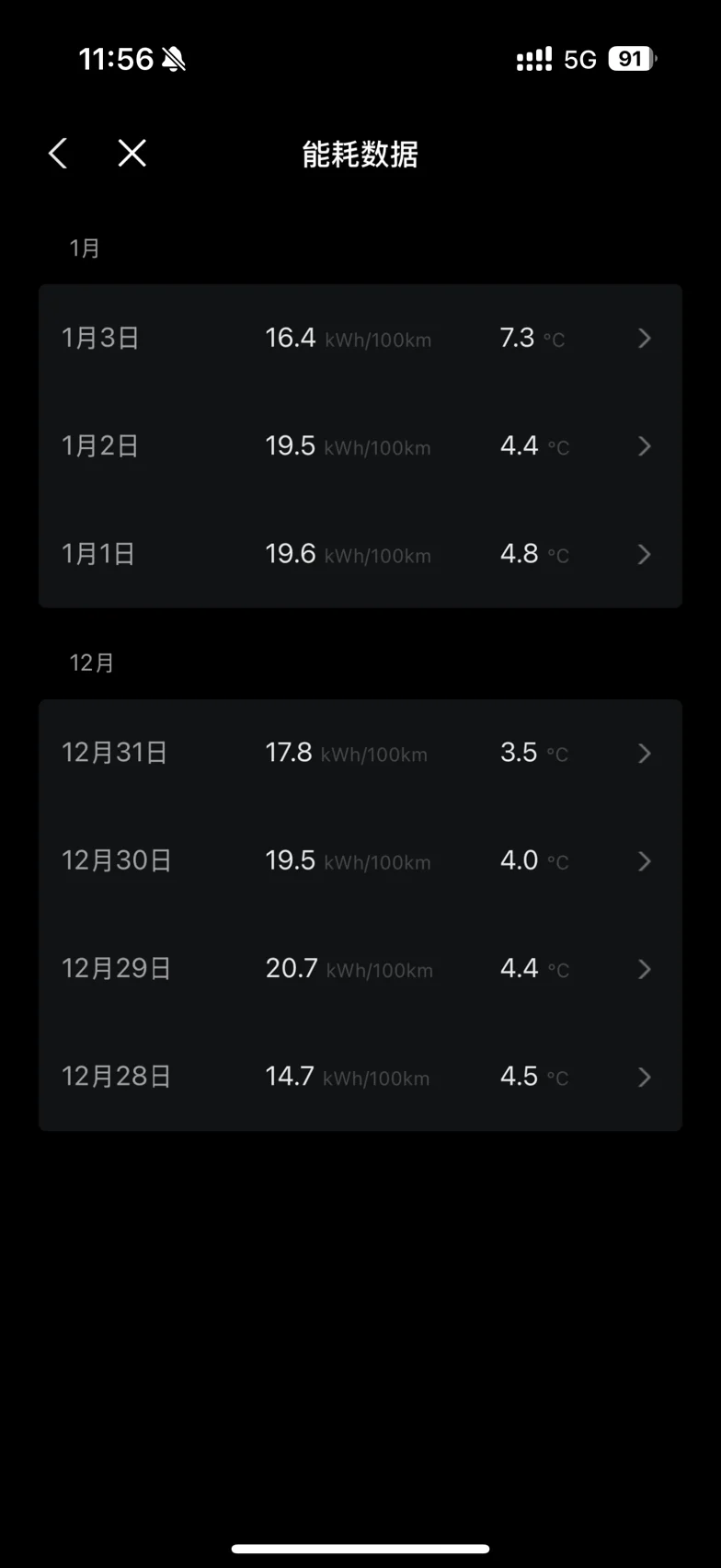Expand the 1月2日 entry chevron
This screenshot has height=1568, width=721.
645,446
